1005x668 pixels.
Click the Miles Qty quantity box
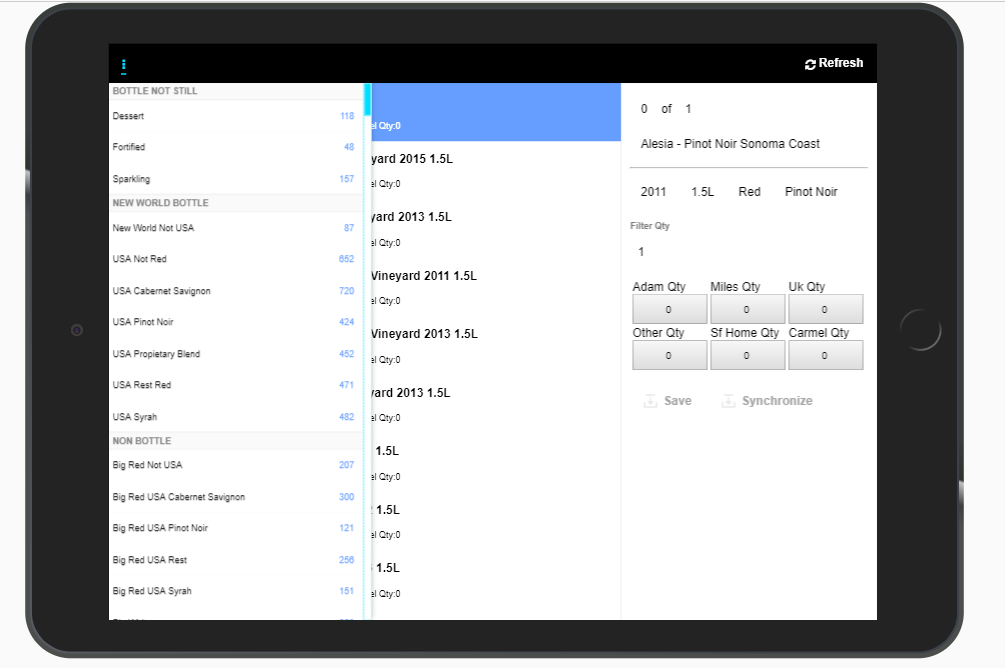747,309
